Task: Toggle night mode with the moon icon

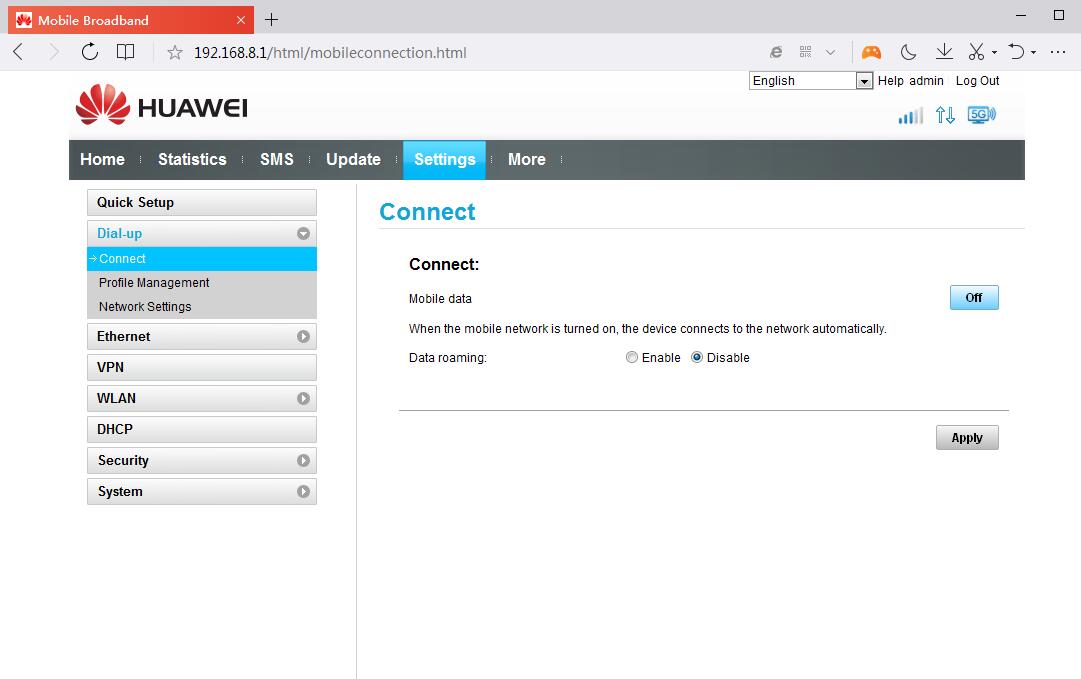Action: pyautogui.click(x=908, y=52)
